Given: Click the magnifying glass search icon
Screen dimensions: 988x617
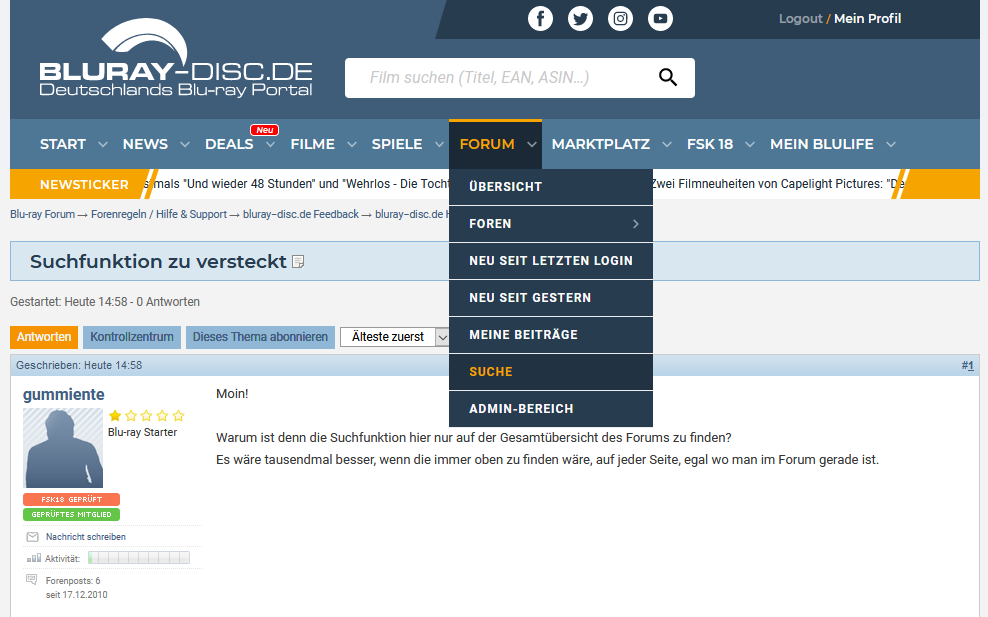Looking at the screenshot, I should 668,78.
